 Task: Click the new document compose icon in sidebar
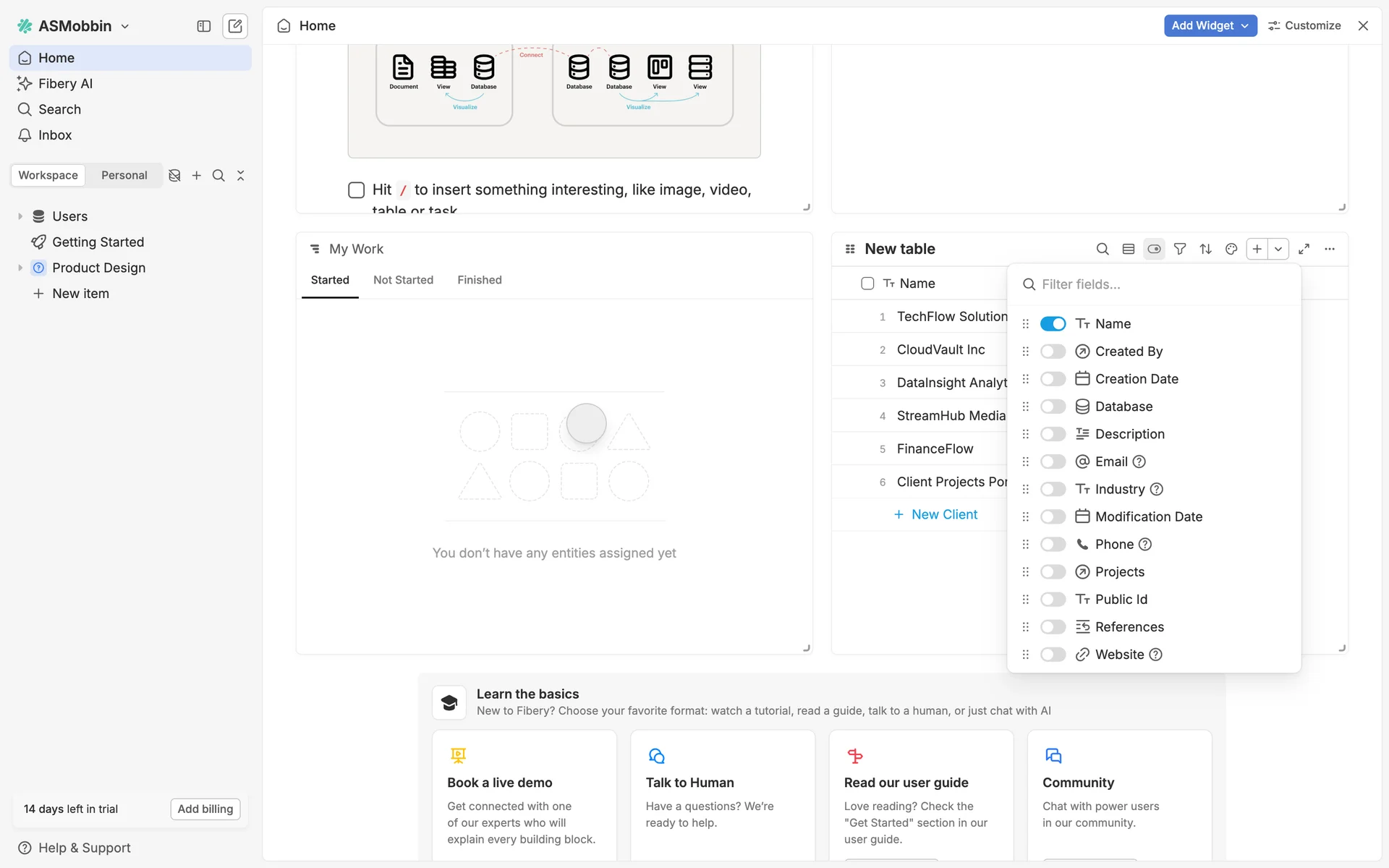click(x=235, y=26)
